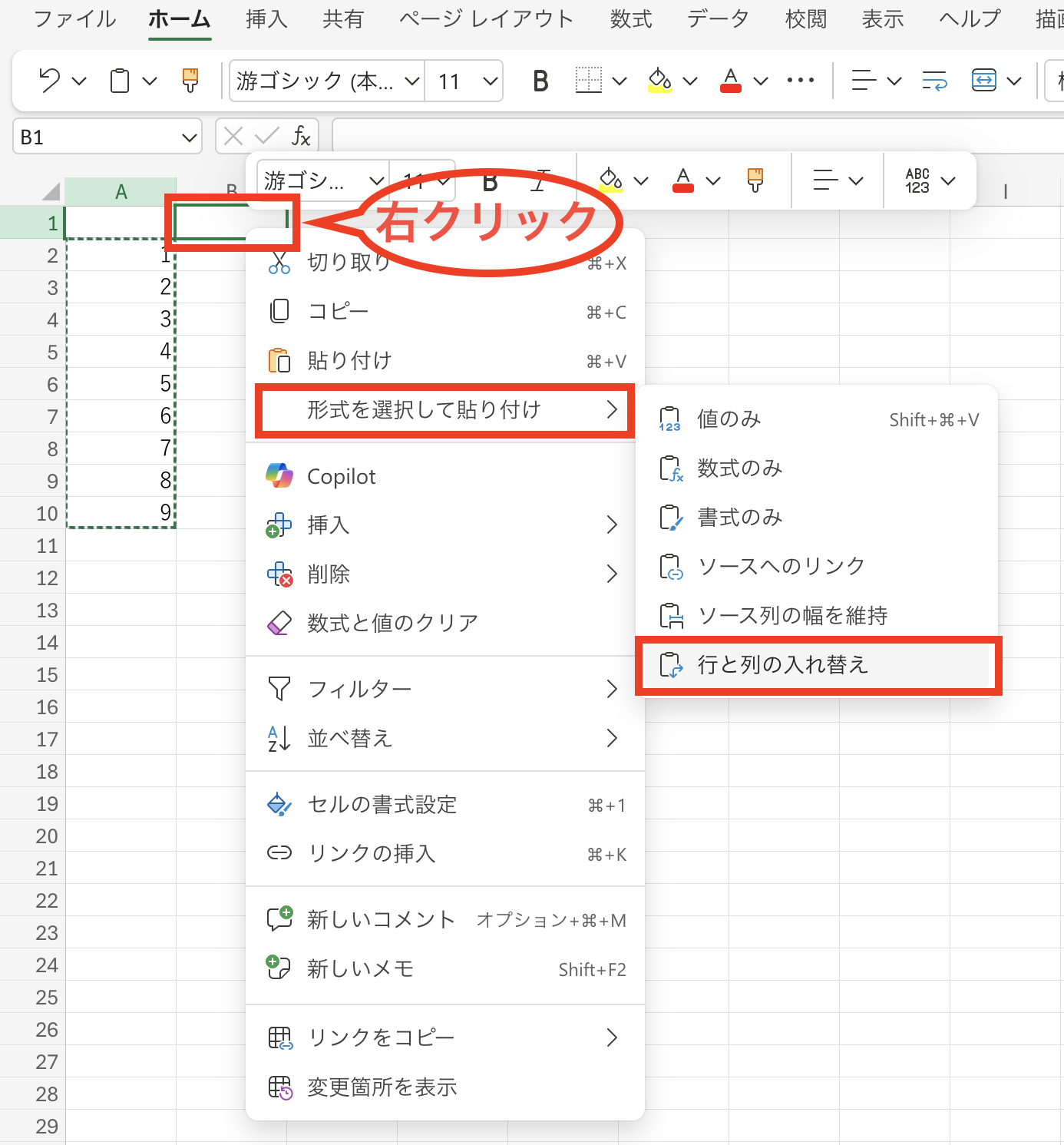Click Copilot in context menu
Screen dimensions: 1064x1145
tap(445, 476)
